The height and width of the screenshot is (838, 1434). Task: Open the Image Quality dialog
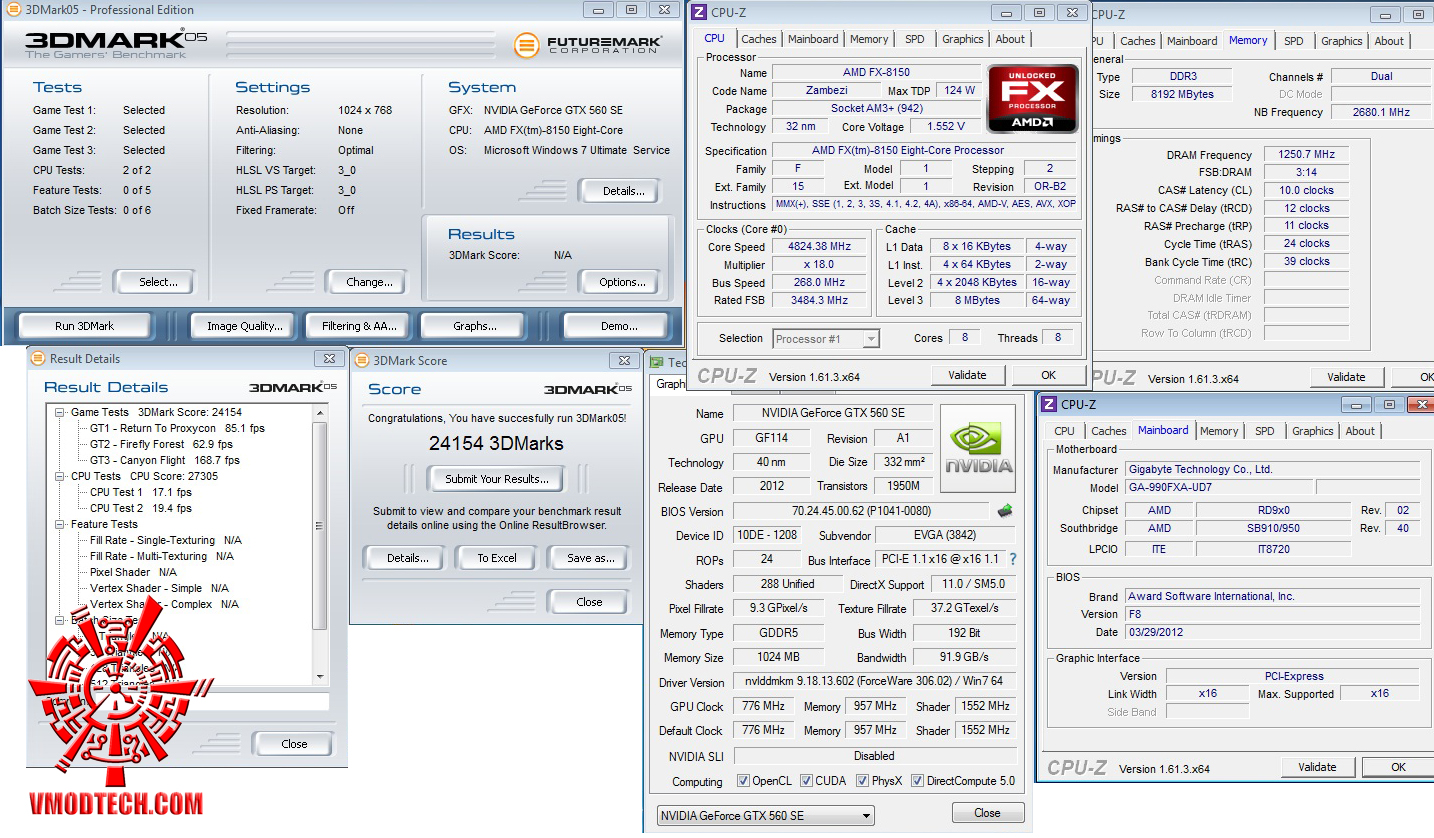pyautogui.click(x=245, y=326)
